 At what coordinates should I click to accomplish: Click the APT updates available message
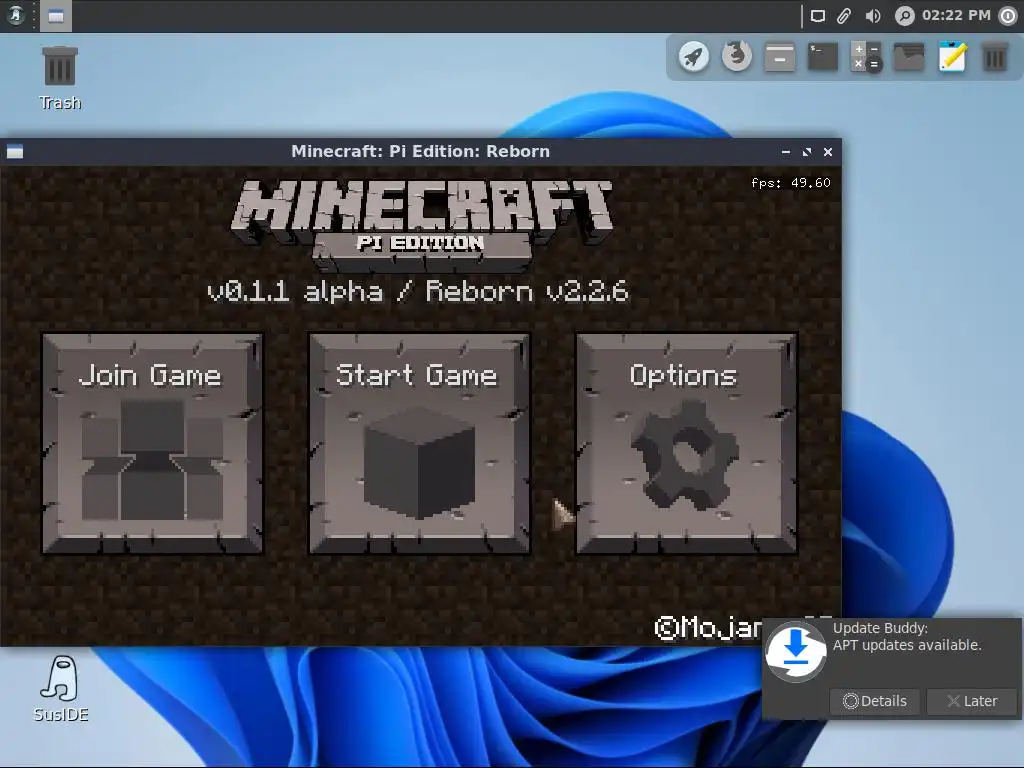click(x=907, y=645)
